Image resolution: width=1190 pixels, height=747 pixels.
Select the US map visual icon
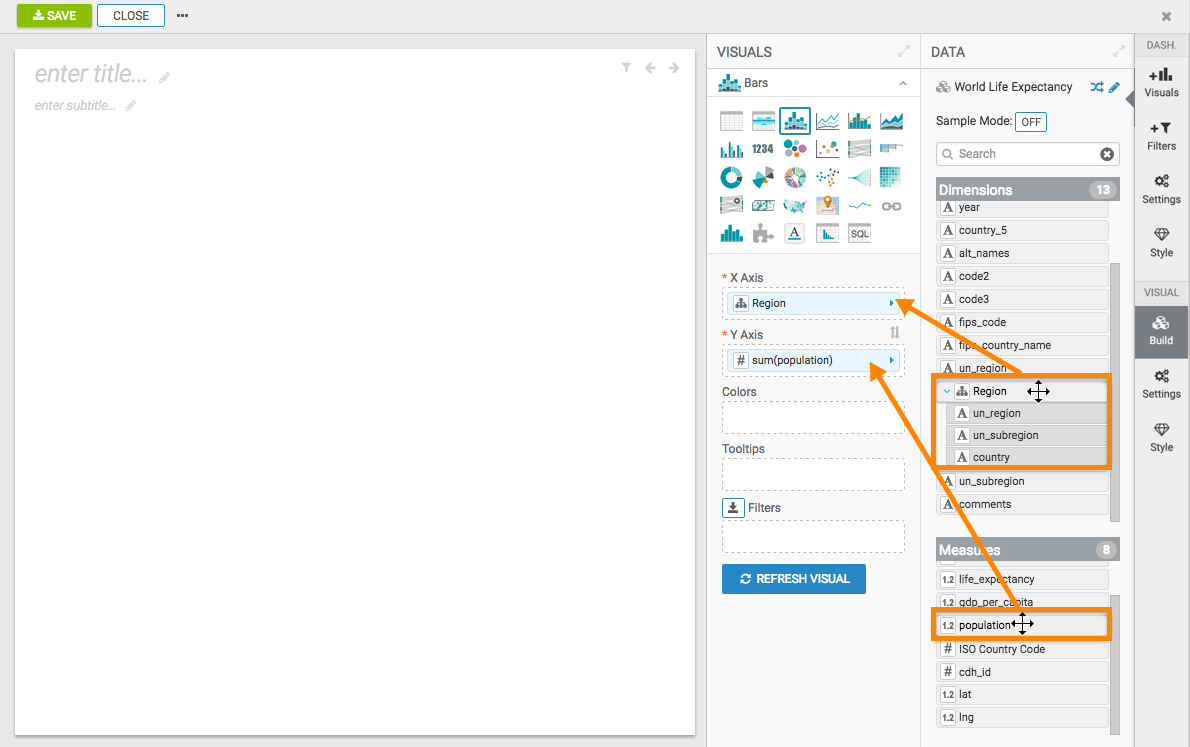tap(795, 205)
